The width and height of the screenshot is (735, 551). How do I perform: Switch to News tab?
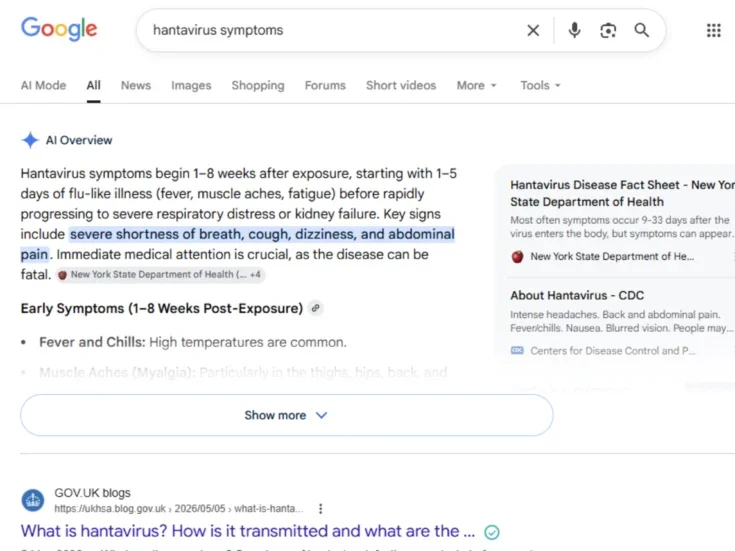(136, 85)
